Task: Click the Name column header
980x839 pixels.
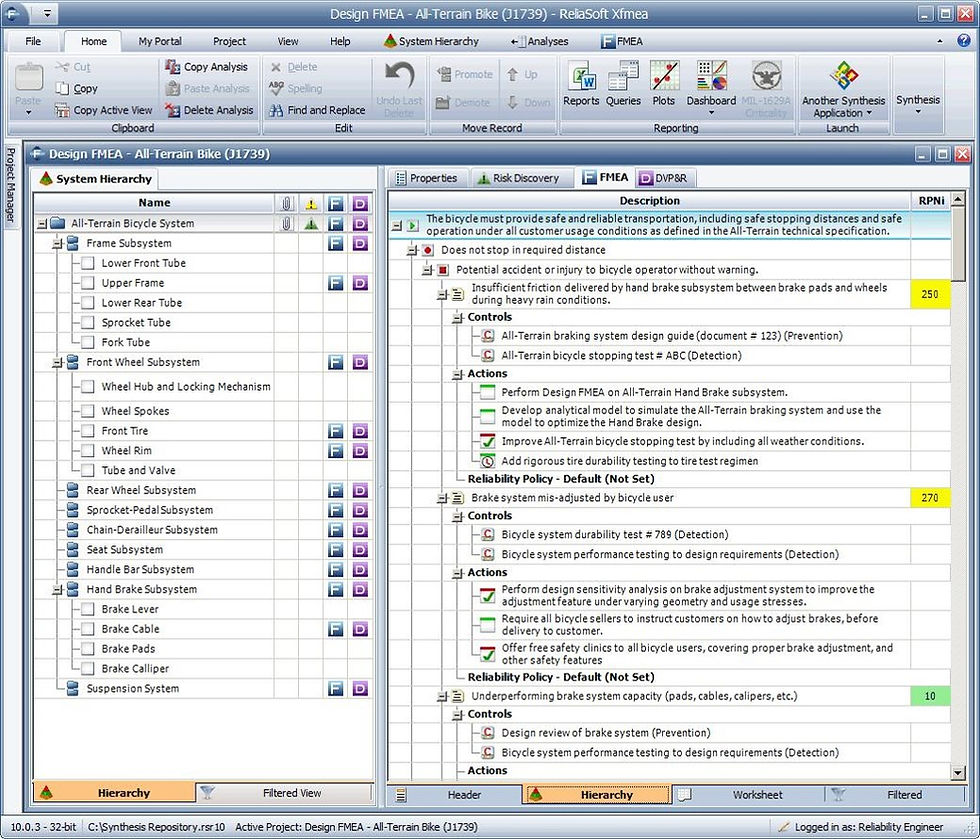Action: (154, 203)
